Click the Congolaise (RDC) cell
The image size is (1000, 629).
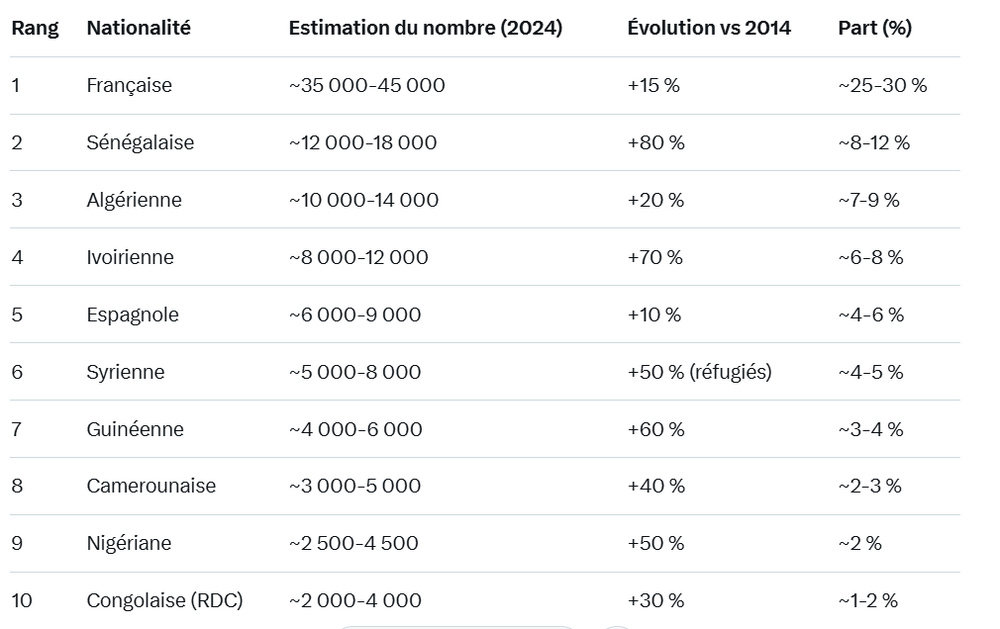[x=165, y=601]
